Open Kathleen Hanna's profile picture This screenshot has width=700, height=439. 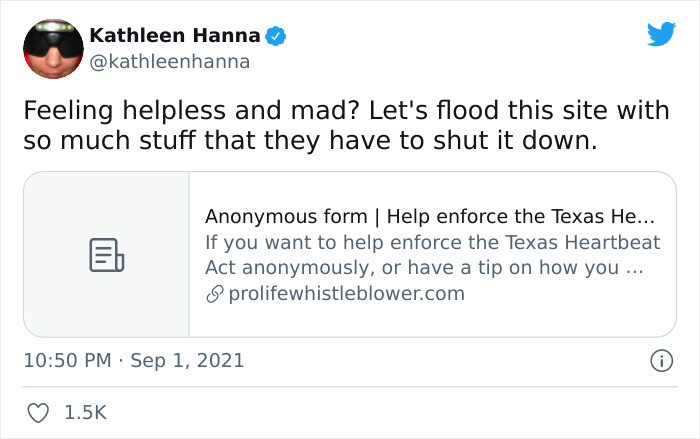(53, 49)
